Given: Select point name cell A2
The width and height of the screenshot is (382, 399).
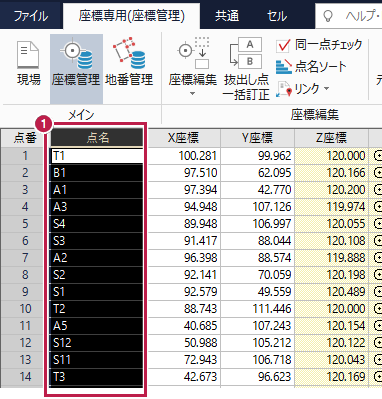Looking at the screenshot, I should click(97, 258).
